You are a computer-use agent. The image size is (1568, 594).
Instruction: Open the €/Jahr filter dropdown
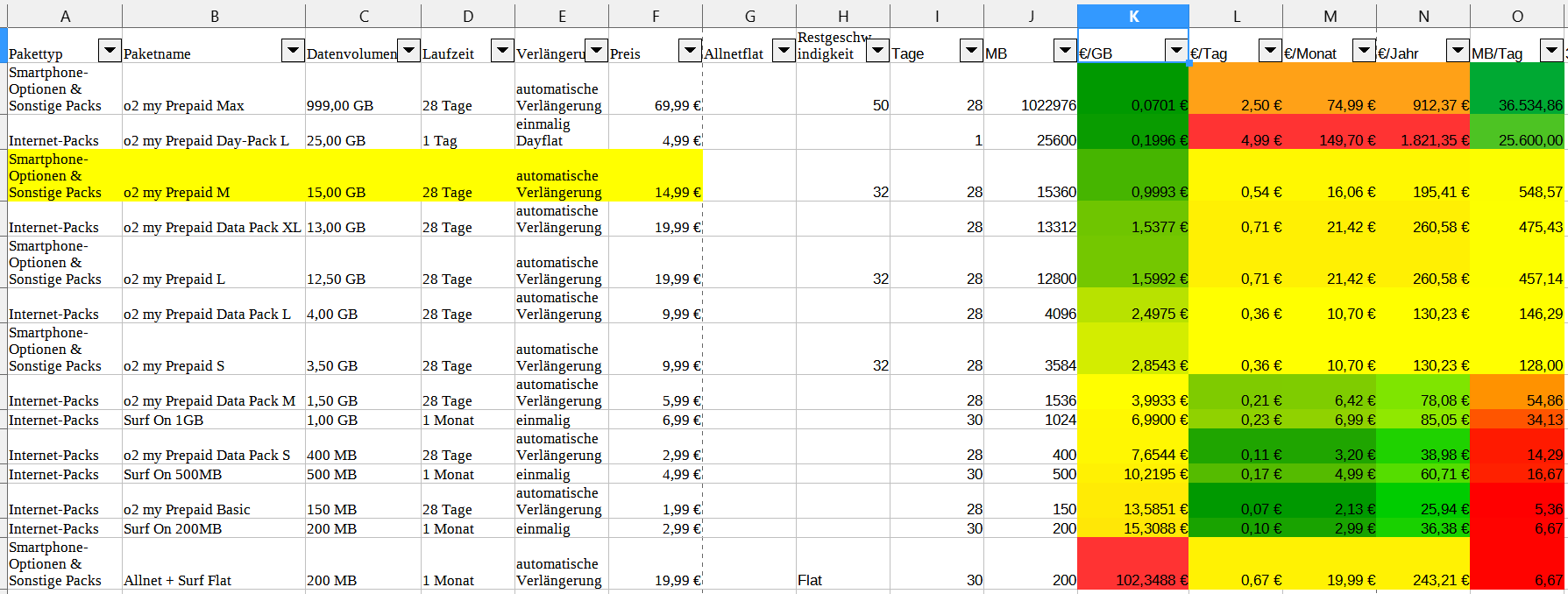click(x=1458, y=51)
